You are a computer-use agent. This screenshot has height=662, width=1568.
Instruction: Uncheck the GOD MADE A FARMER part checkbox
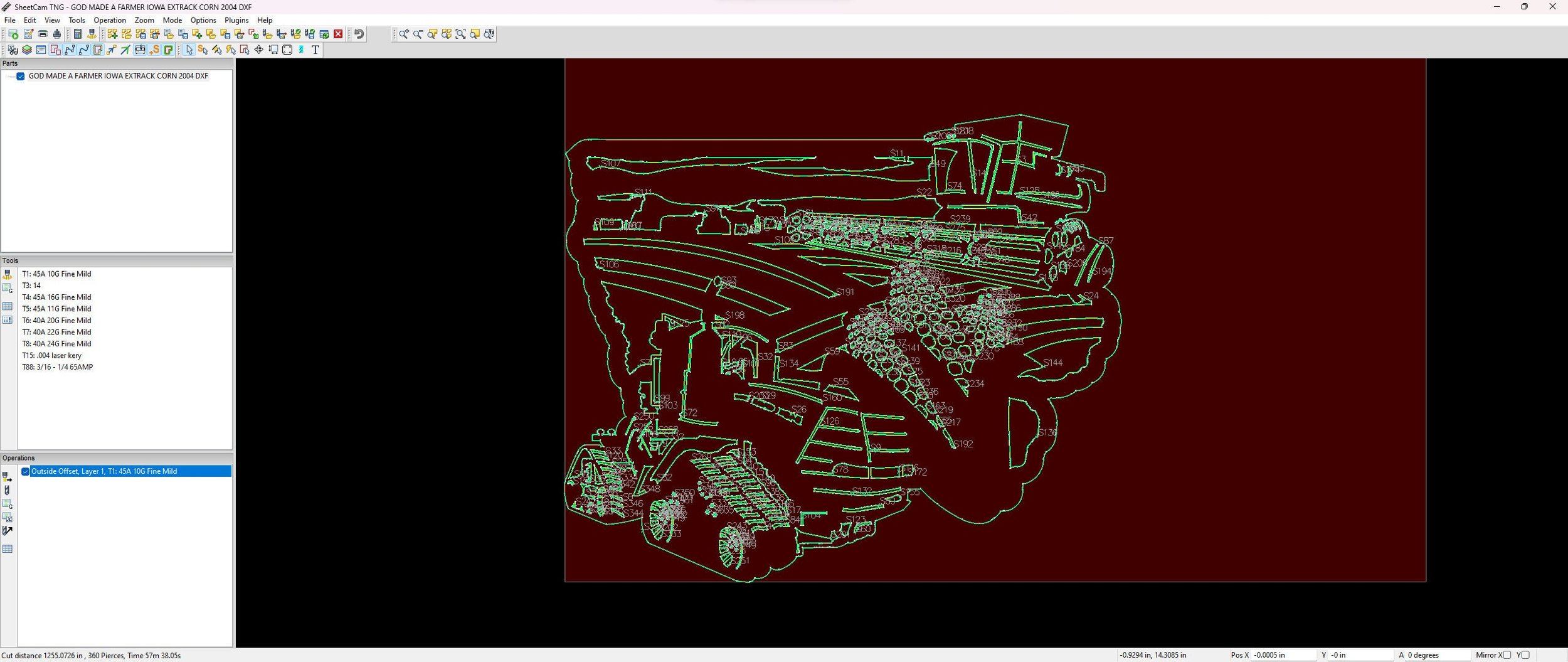pyautogui.click(x=21, y=76)
